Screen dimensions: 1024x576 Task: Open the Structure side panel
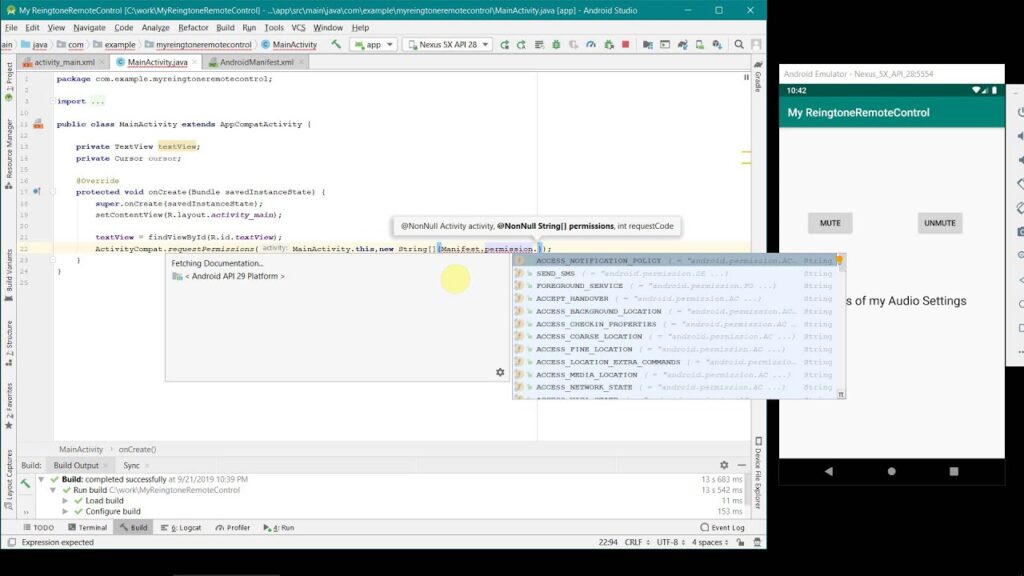[8, 344]
